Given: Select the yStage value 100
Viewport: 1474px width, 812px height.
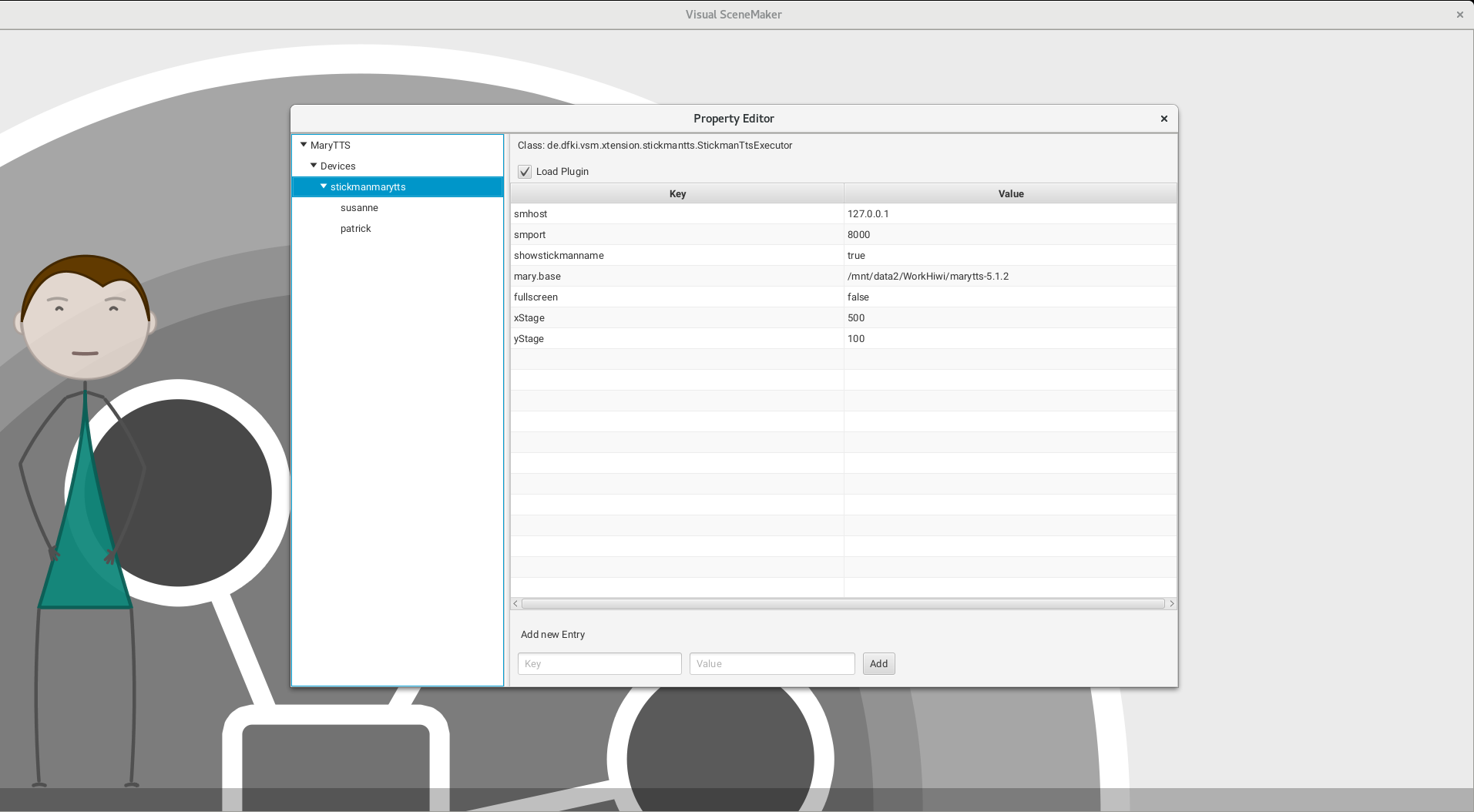Looking at the screenshot, I should tap(856, 339).
